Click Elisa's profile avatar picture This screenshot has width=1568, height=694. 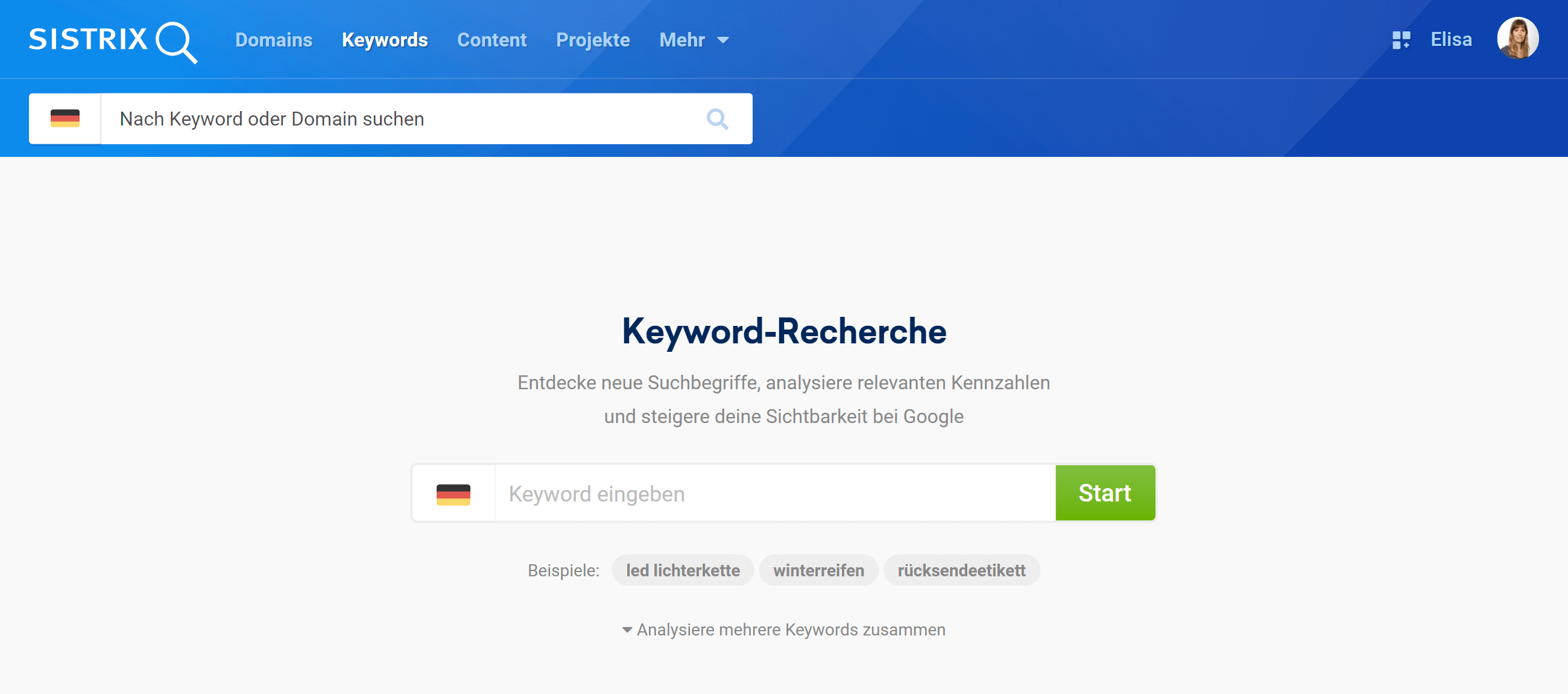point(1517,39)
